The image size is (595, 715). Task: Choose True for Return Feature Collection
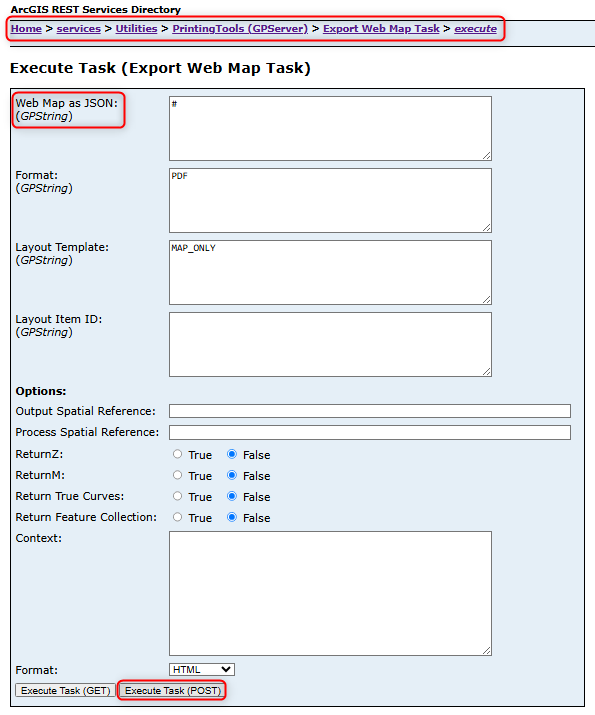tap(177, 517)
